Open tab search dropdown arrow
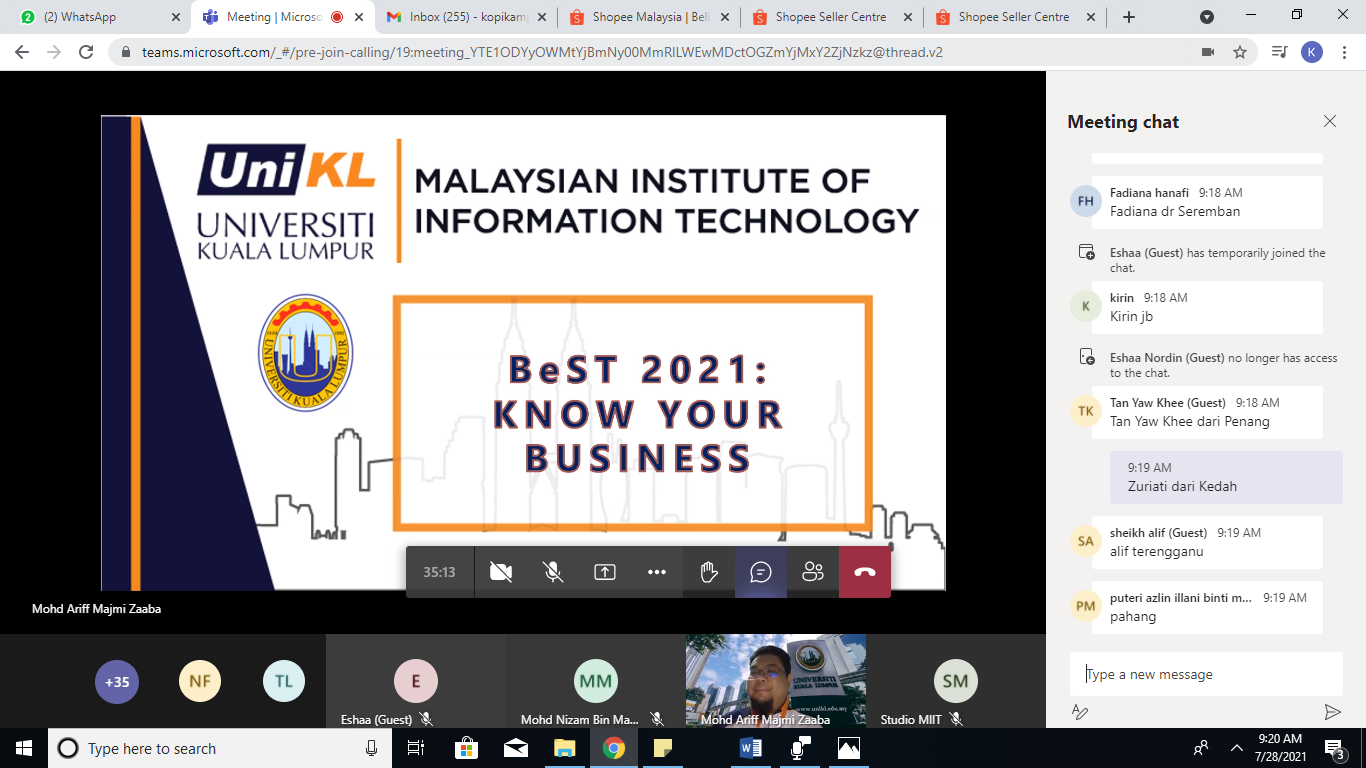The image size is (1366, 768). tap(1207, 17)
